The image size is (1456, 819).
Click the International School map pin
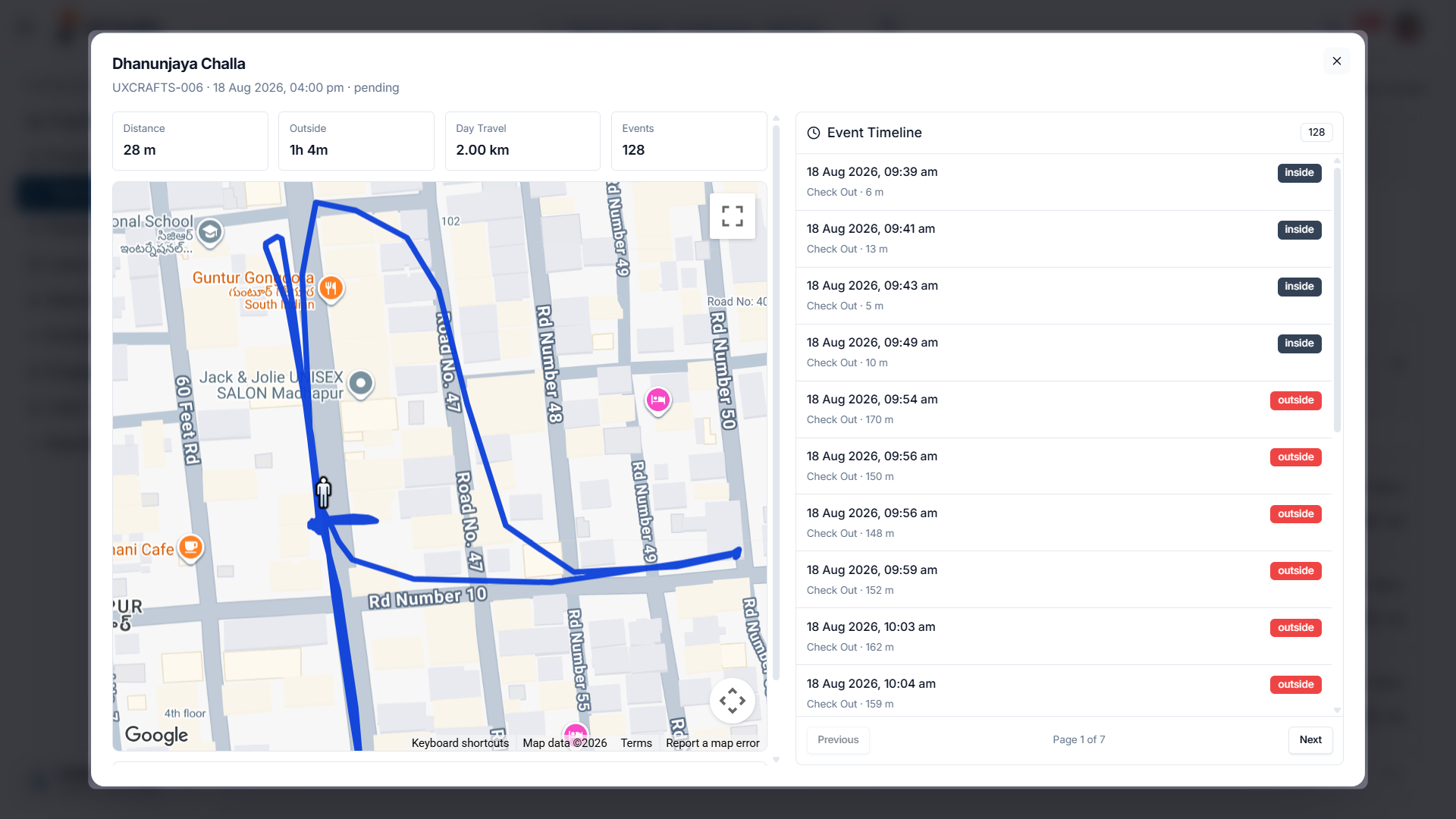click(210, 232)
